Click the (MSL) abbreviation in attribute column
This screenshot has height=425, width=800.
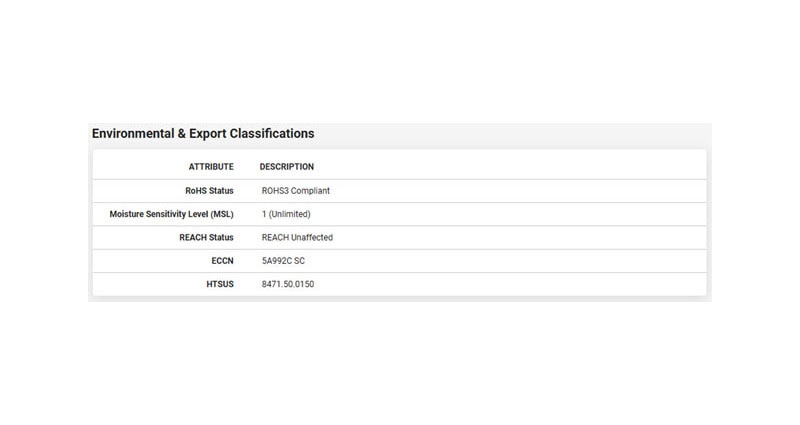(x=222, y=214)
